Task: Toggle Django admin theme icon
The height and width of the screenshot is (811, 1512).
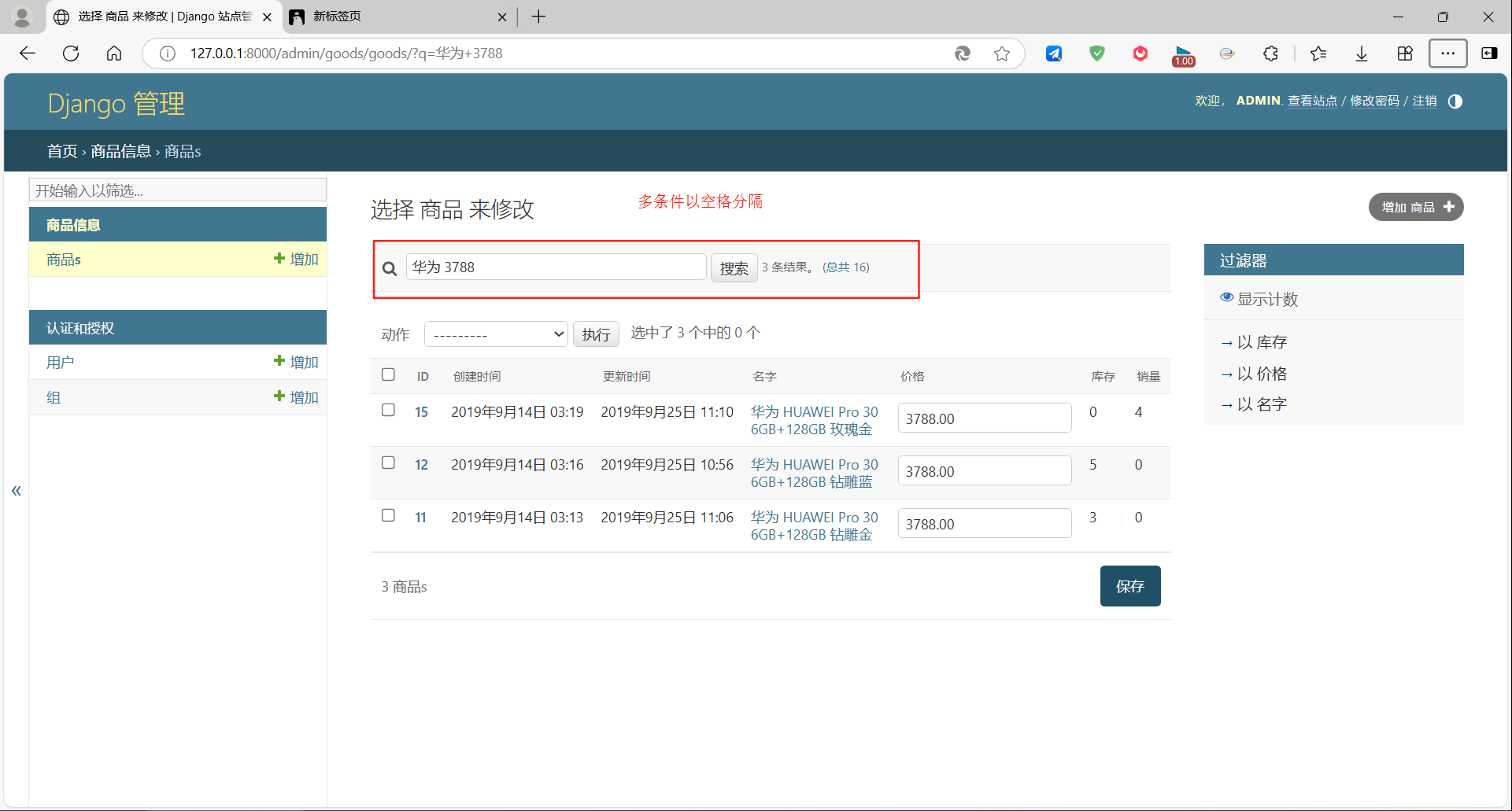Action: click(1455, 101)
